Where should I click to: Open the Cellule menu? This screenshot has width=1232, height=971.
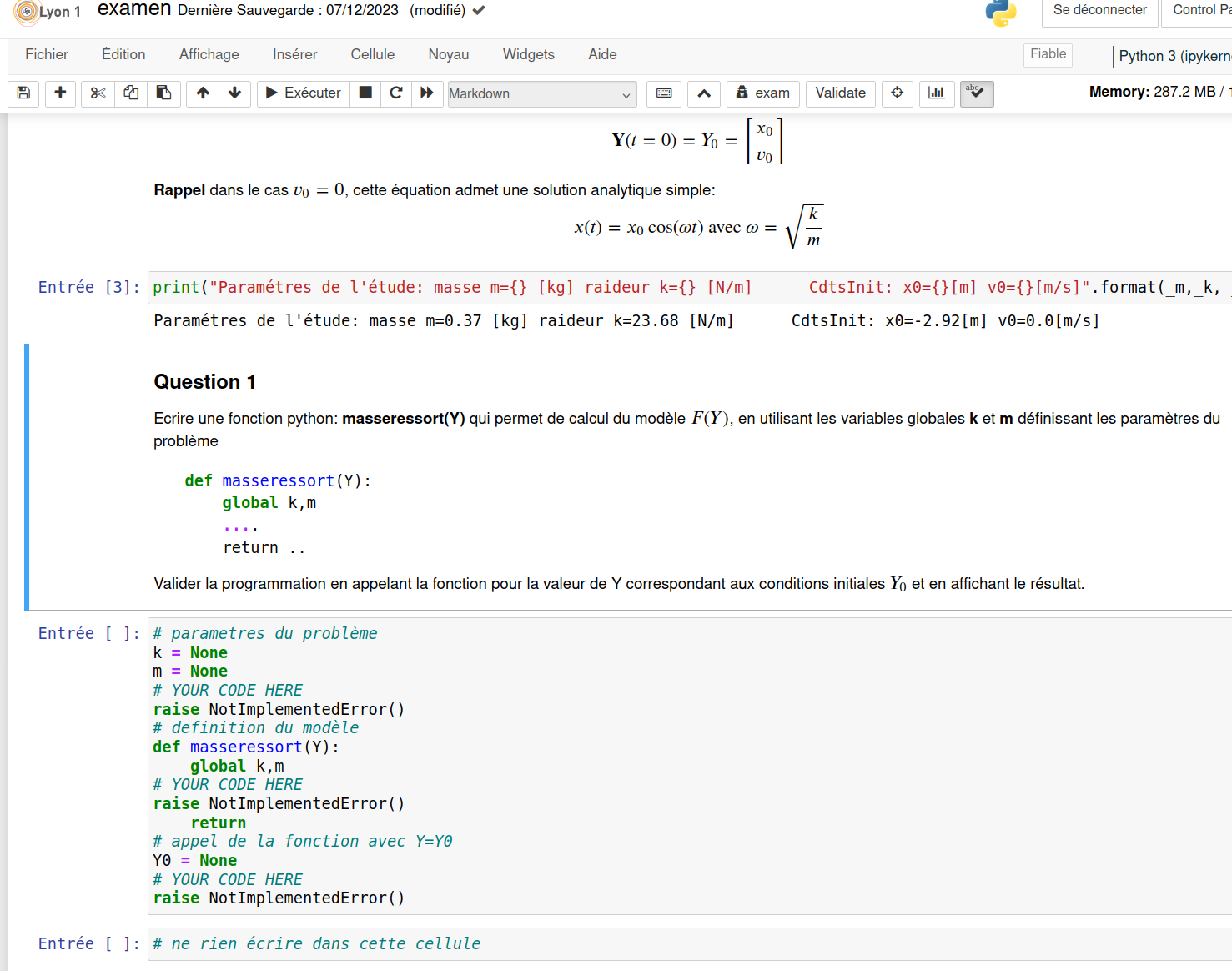[372, 54]
